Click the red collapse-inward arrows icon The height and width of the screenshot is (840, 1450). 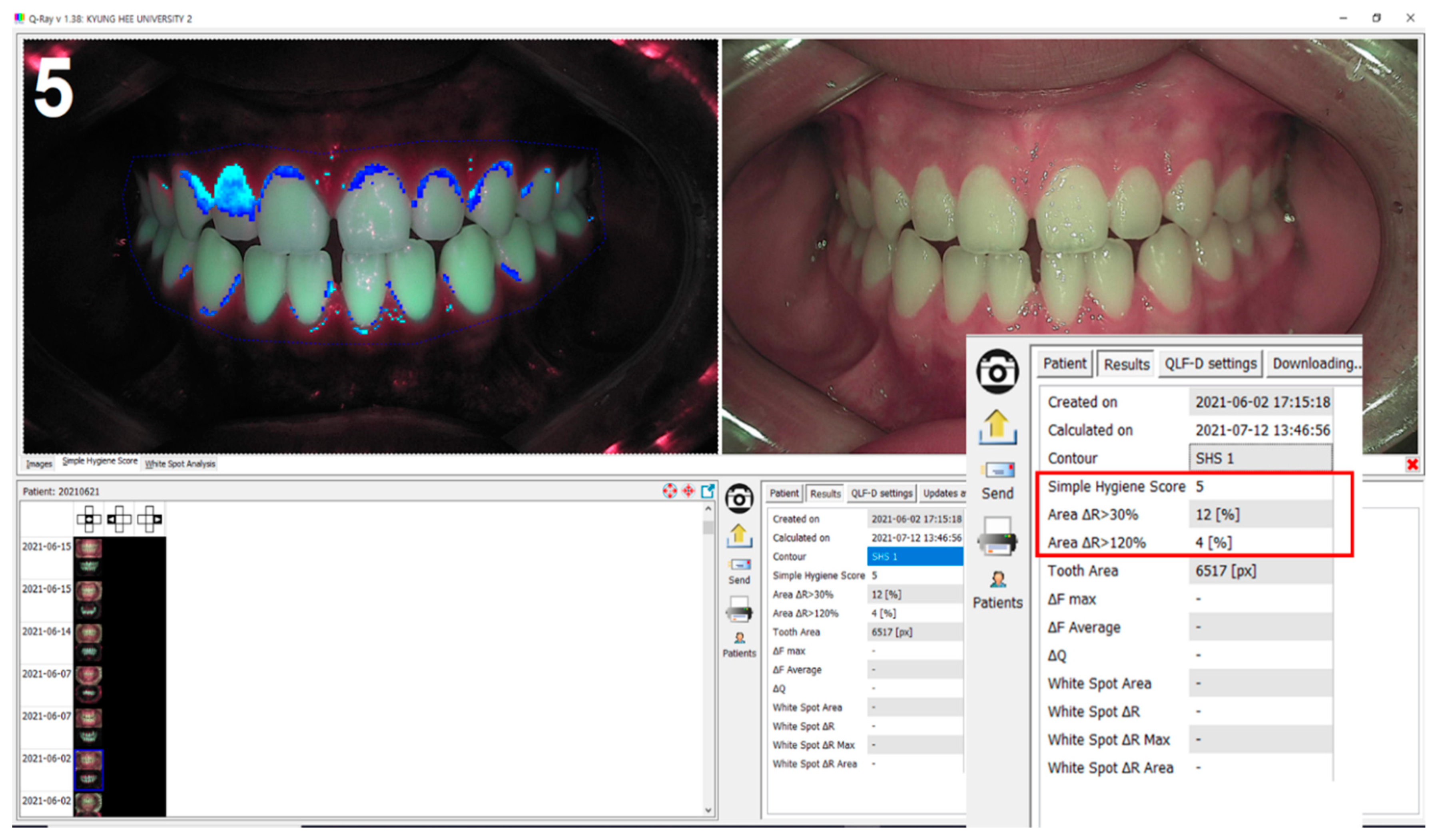688,491
